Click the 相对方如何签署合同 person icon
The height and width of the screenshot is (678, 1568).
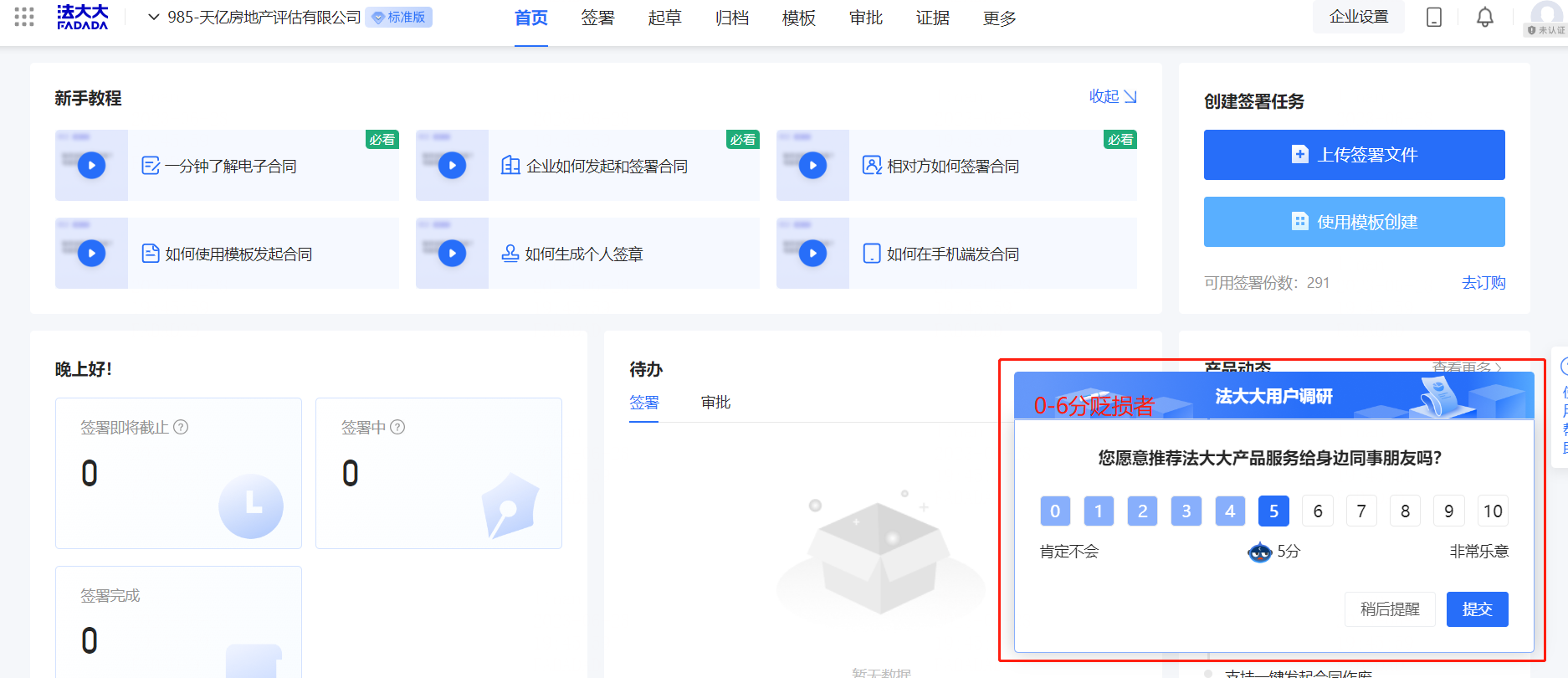(x=872, y=166)
